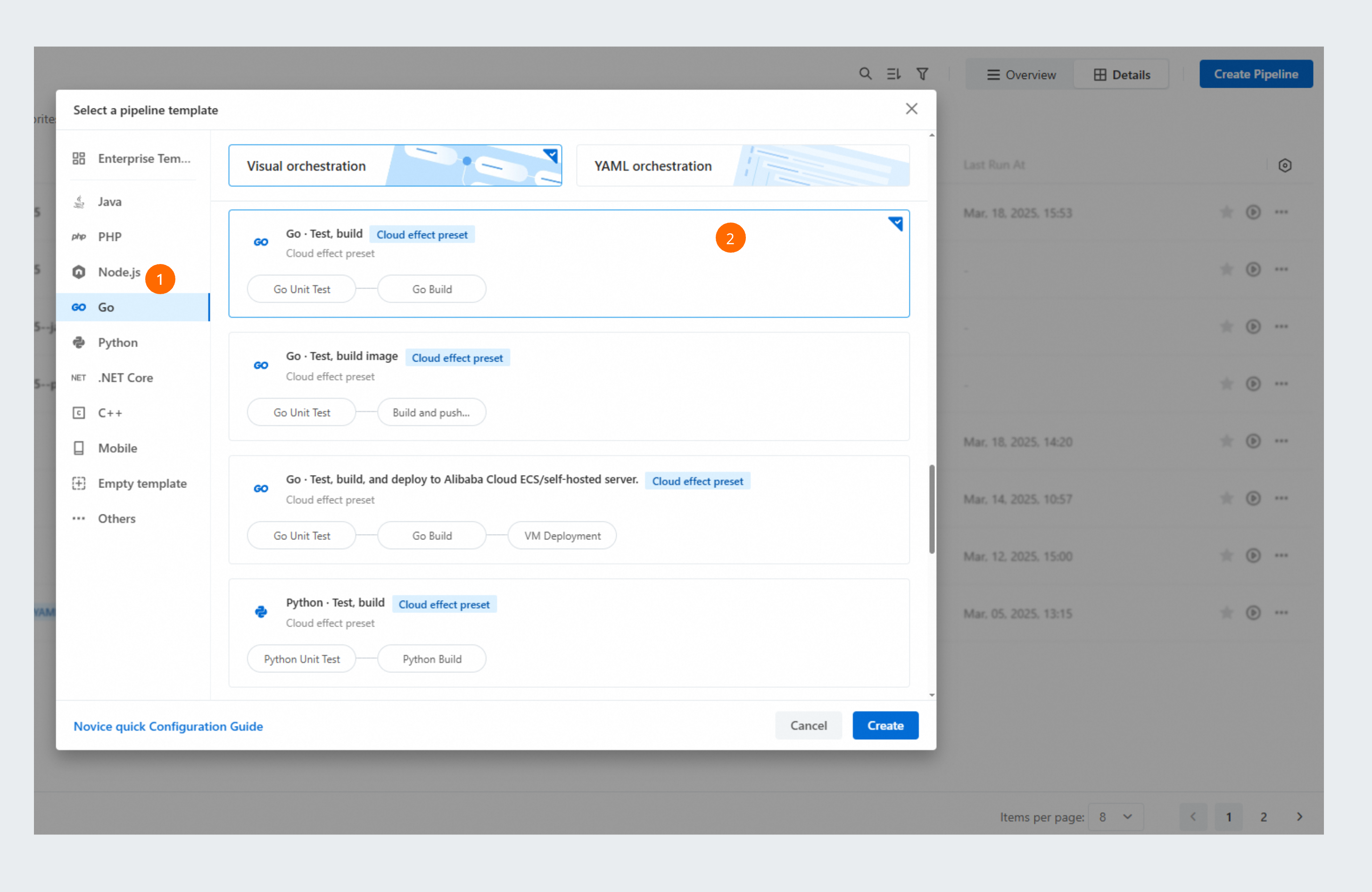Choose the .NET Core template category
The height and width of the screenshot is (892, 1372).
(x=126, y=377)
